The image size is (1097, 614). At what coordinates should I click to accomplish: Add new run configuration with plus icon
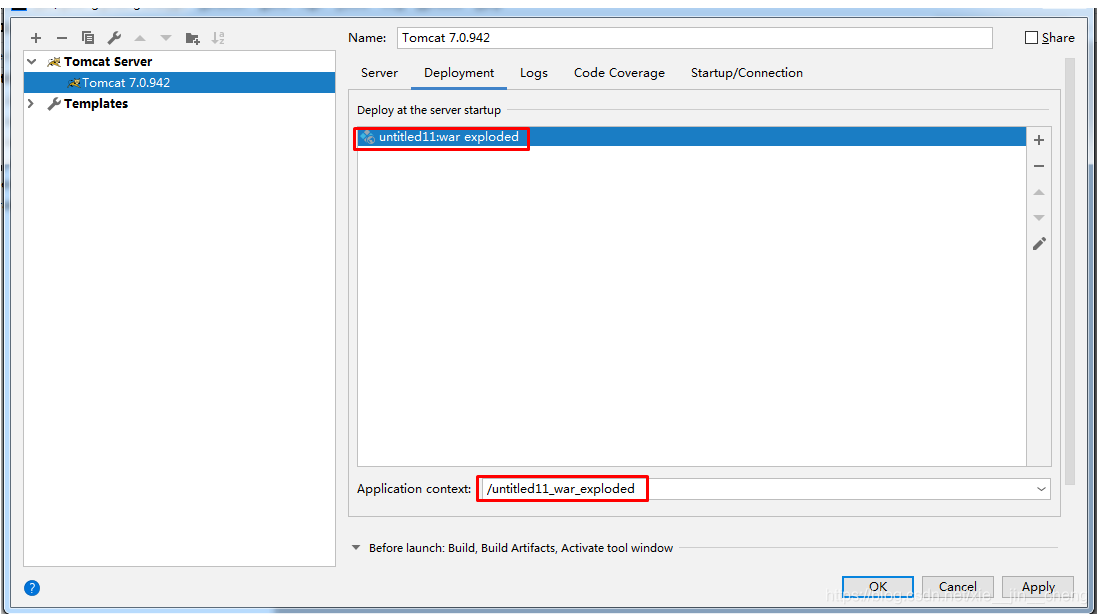(36, 38)
